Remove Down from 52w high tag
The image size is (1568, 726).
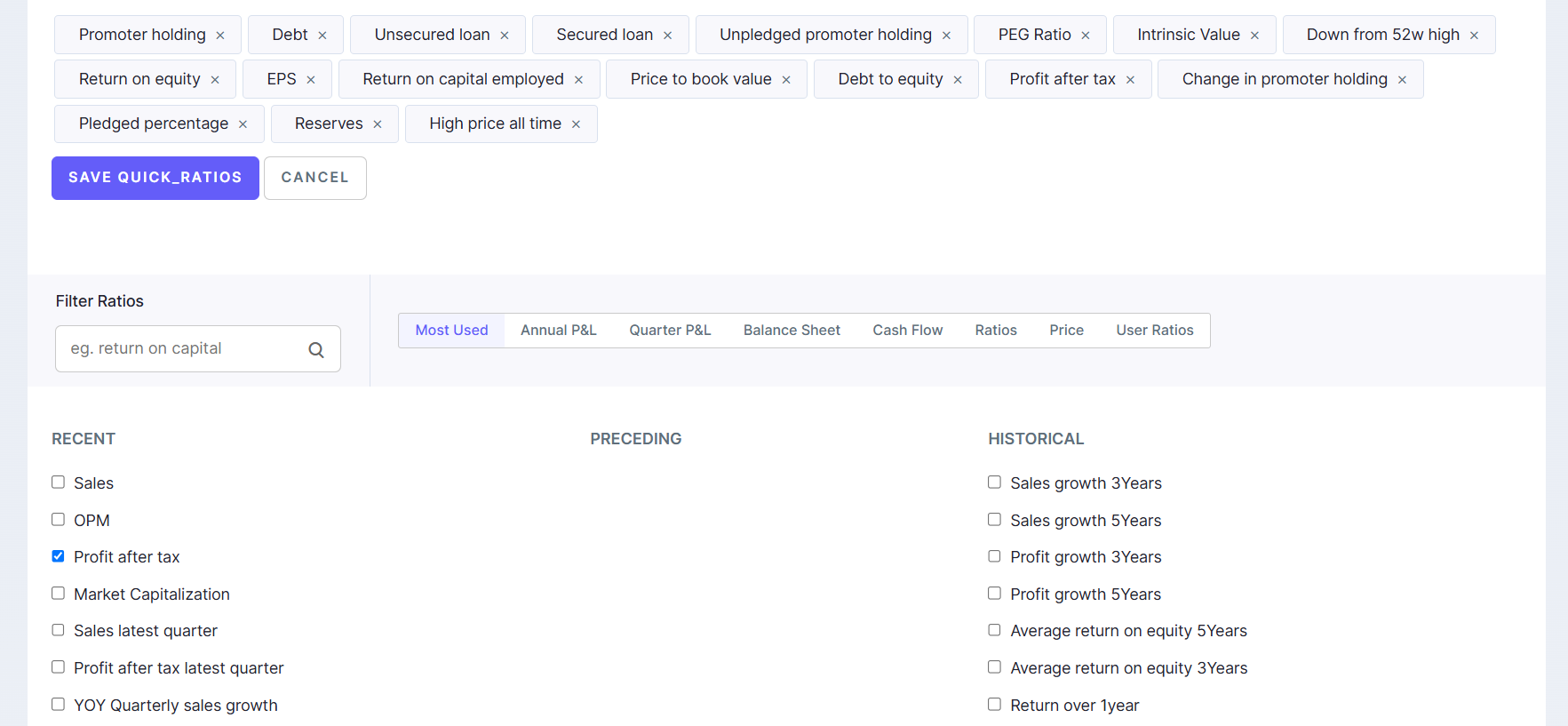coord(1474,36)
